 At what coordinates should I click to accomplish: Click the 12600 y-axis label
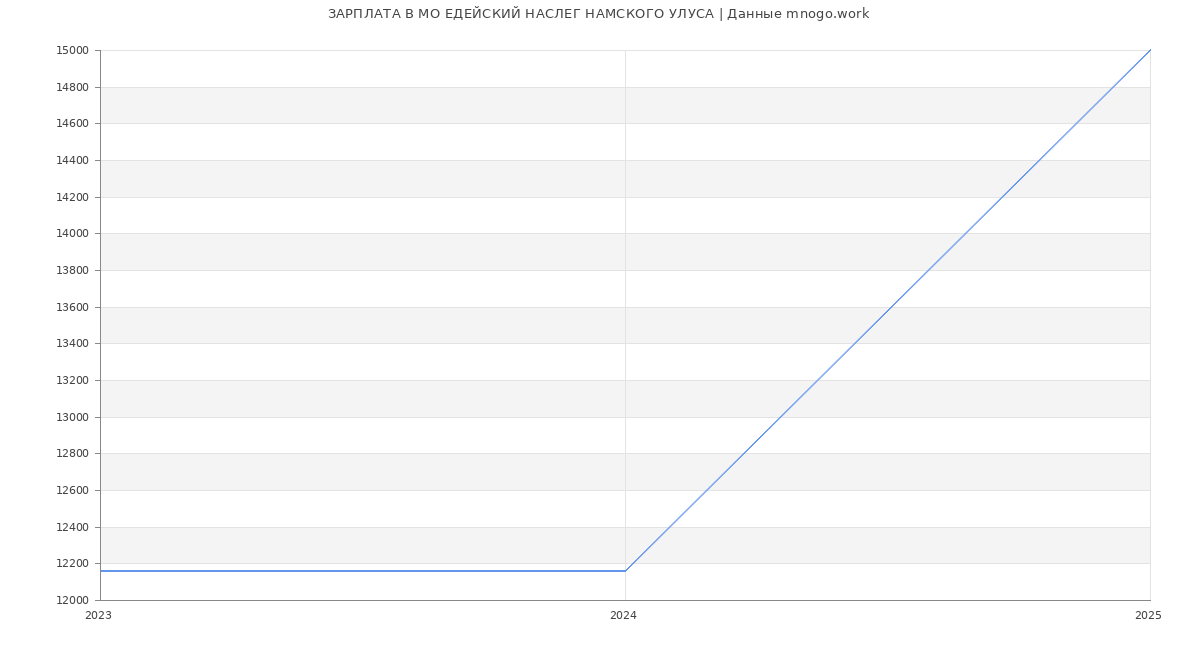point(72,491)
